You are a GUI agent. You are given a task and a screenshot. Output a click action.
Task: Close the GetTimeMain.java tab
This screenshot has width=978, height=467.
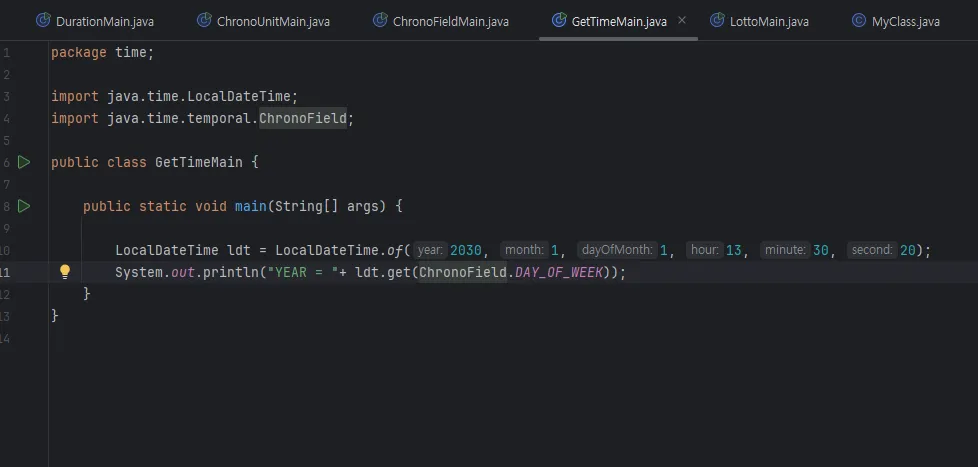pyautogui.click(x=682, y=21)
